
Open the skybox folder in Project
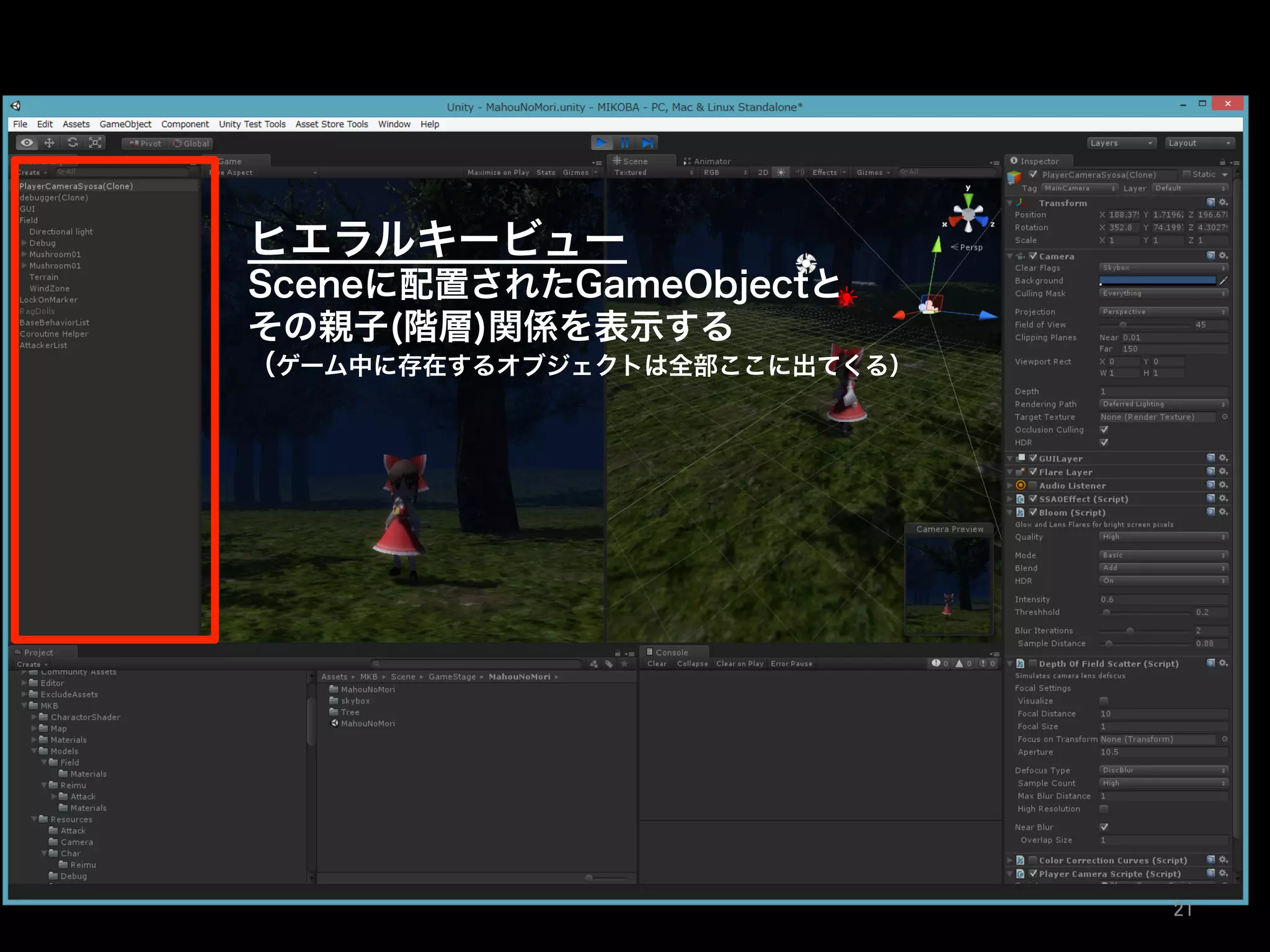[x=350, y=701]
